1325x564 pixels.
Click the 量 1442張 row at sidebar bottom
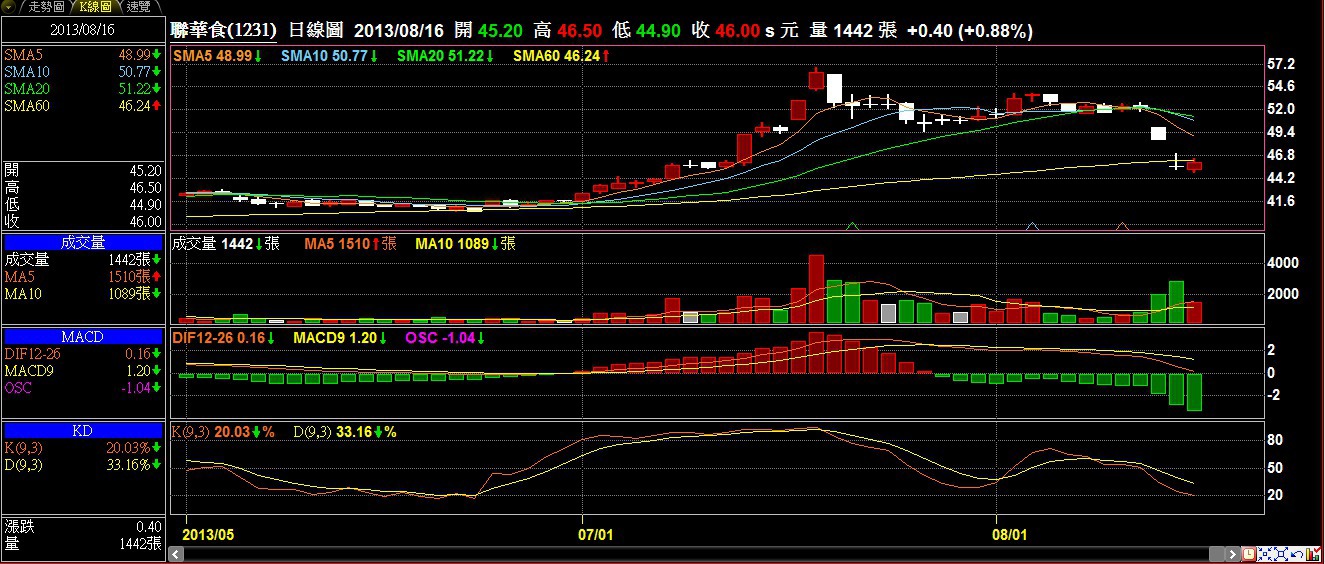[83, 544]
